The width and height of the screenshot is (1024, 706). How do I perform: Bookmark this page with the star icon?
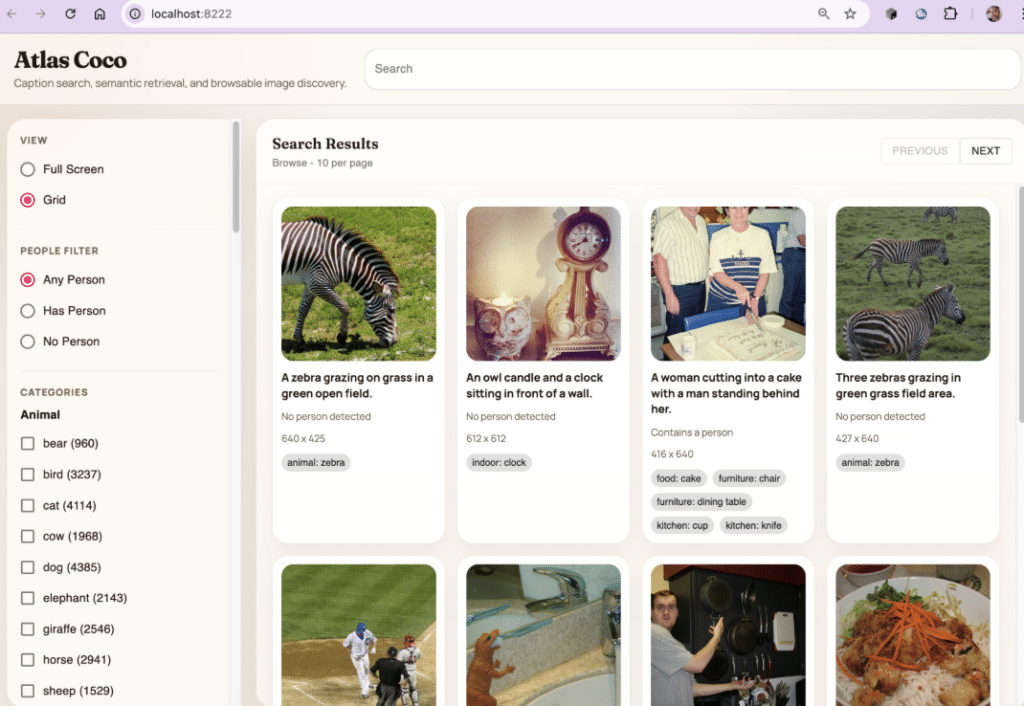pyautogui.click(x=850, y=14)
